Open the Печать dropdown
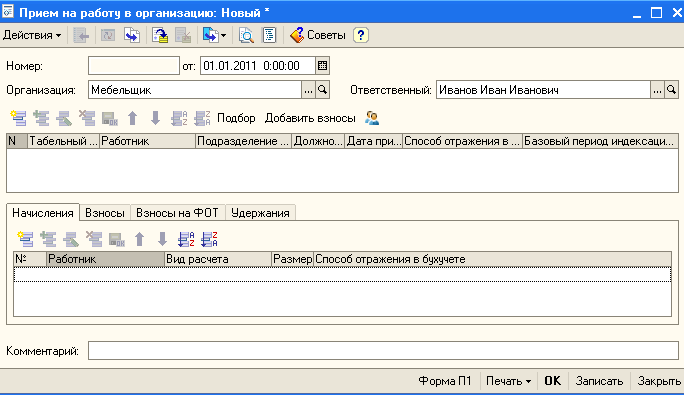684x395 pixels. point(508,381)
